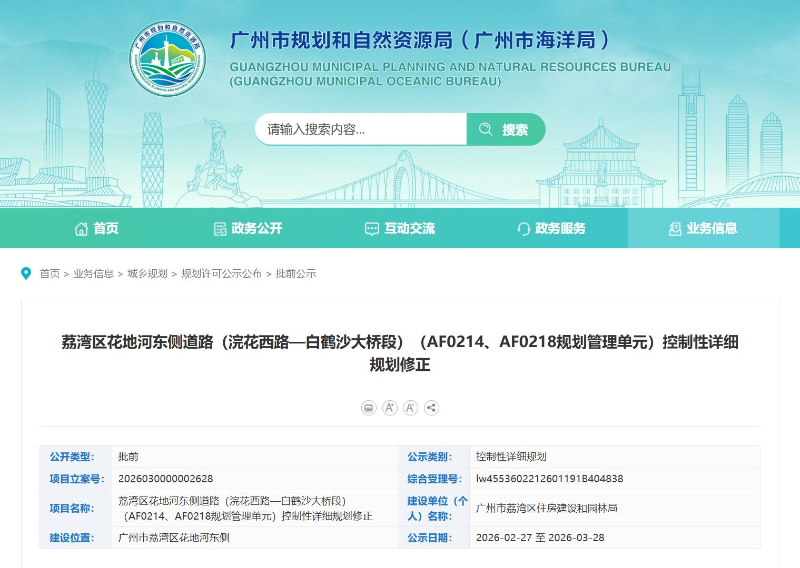The width and height of the screenshot is (800, 568).
Task: Increase font size with A+ icon
Action: coord(390,408)
